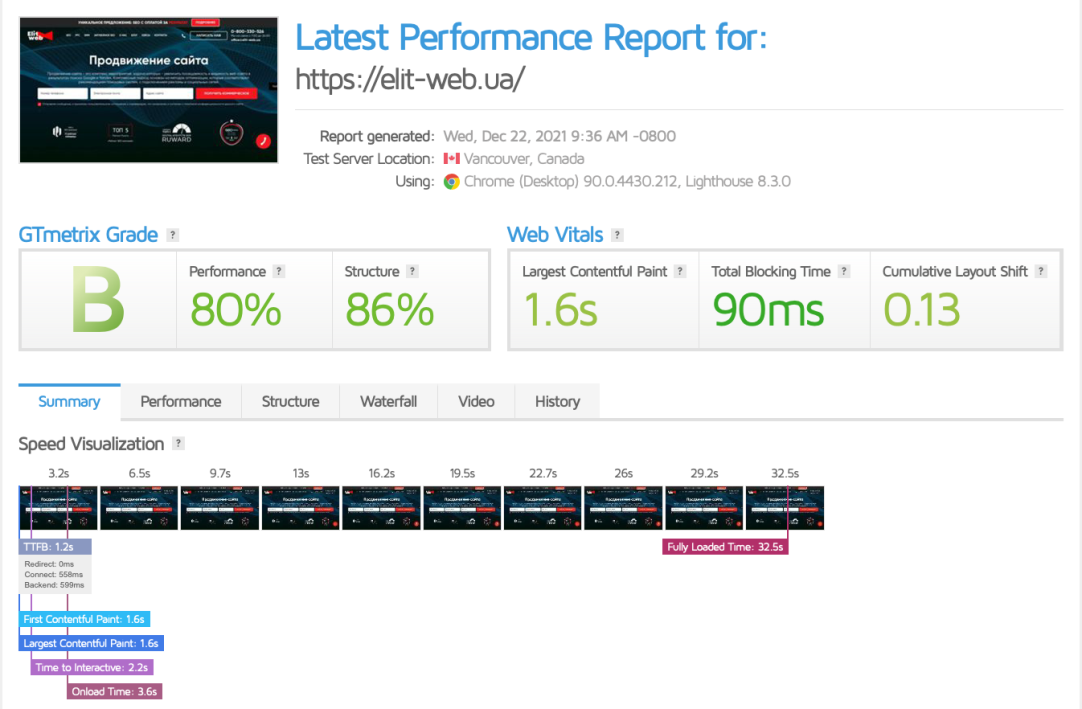Select the 16.2s filmstrip frame
Viewport: 1082px width, 709px height.
381,507
